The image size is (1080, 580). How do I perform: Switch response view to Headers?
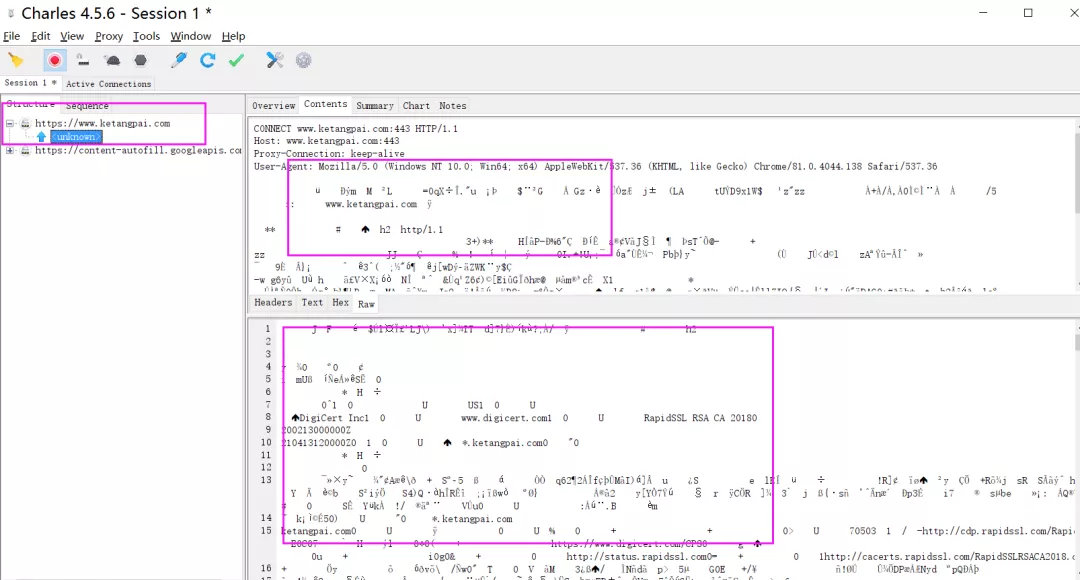pyautogui.click(x=273, y=302)
